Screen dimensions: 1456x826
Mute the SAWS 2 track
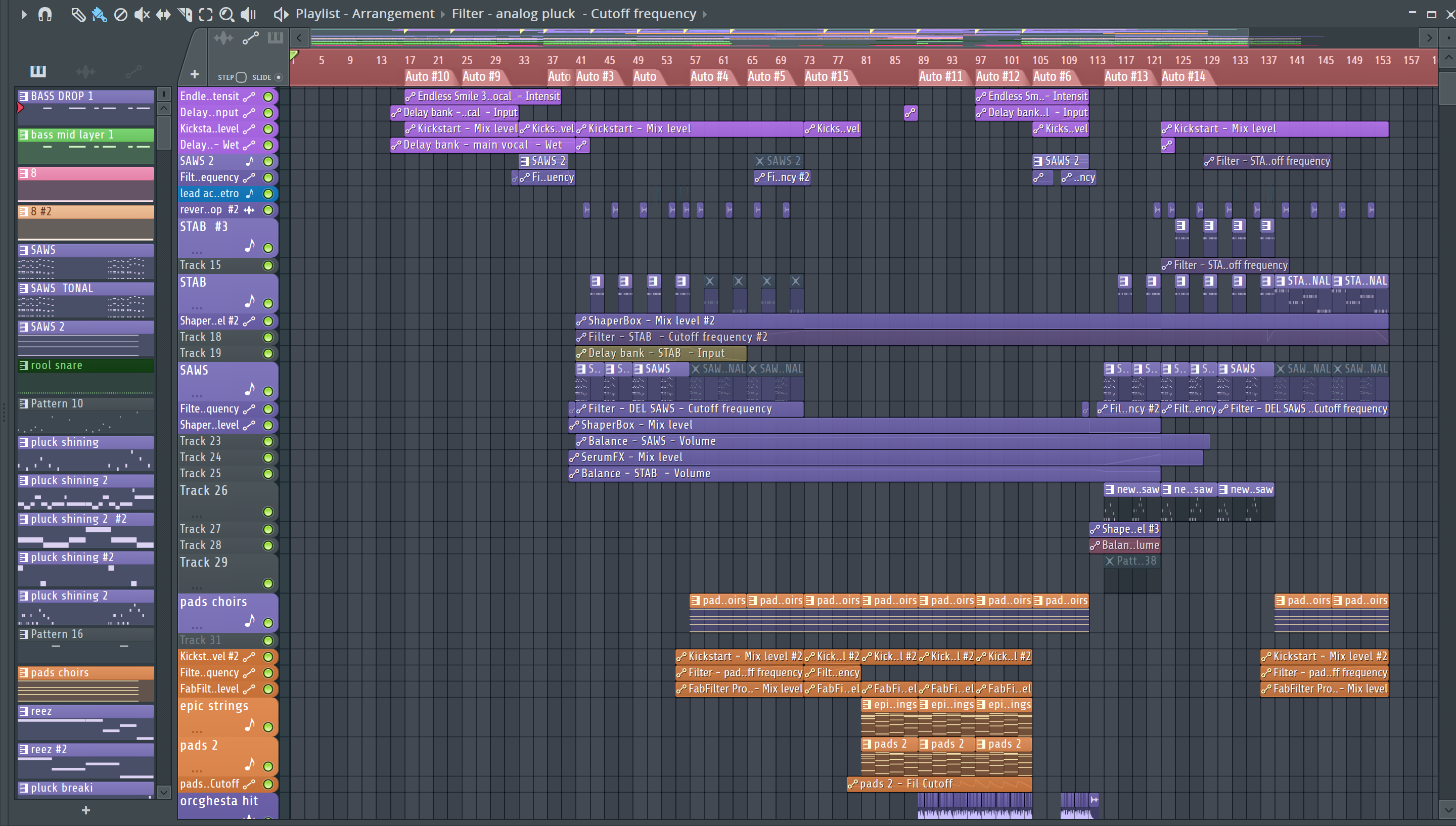click(268, 161)
